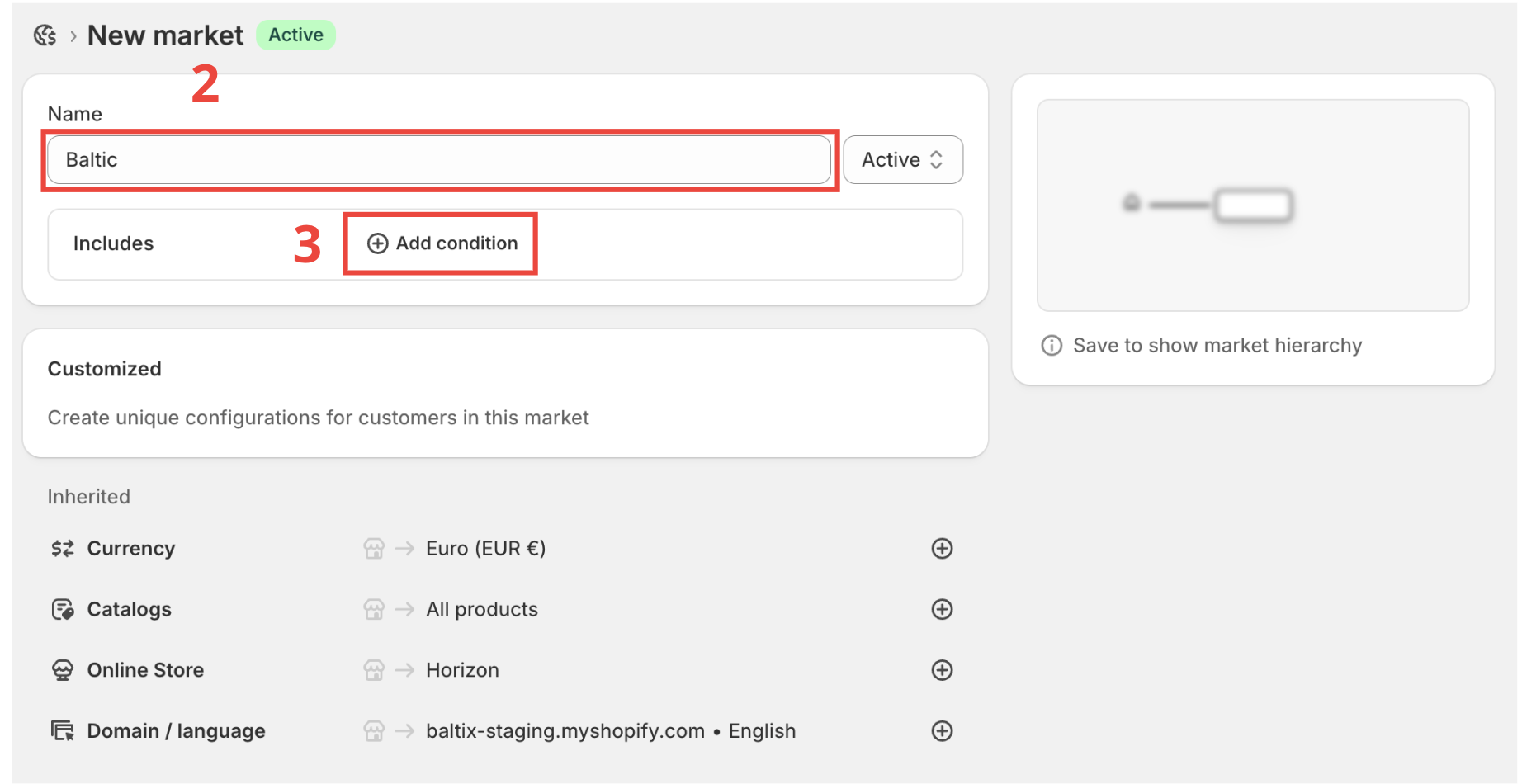Screen dimensions: 1522x784
Task: Click the New market breadcrumb title
Action: coord(165,35)
